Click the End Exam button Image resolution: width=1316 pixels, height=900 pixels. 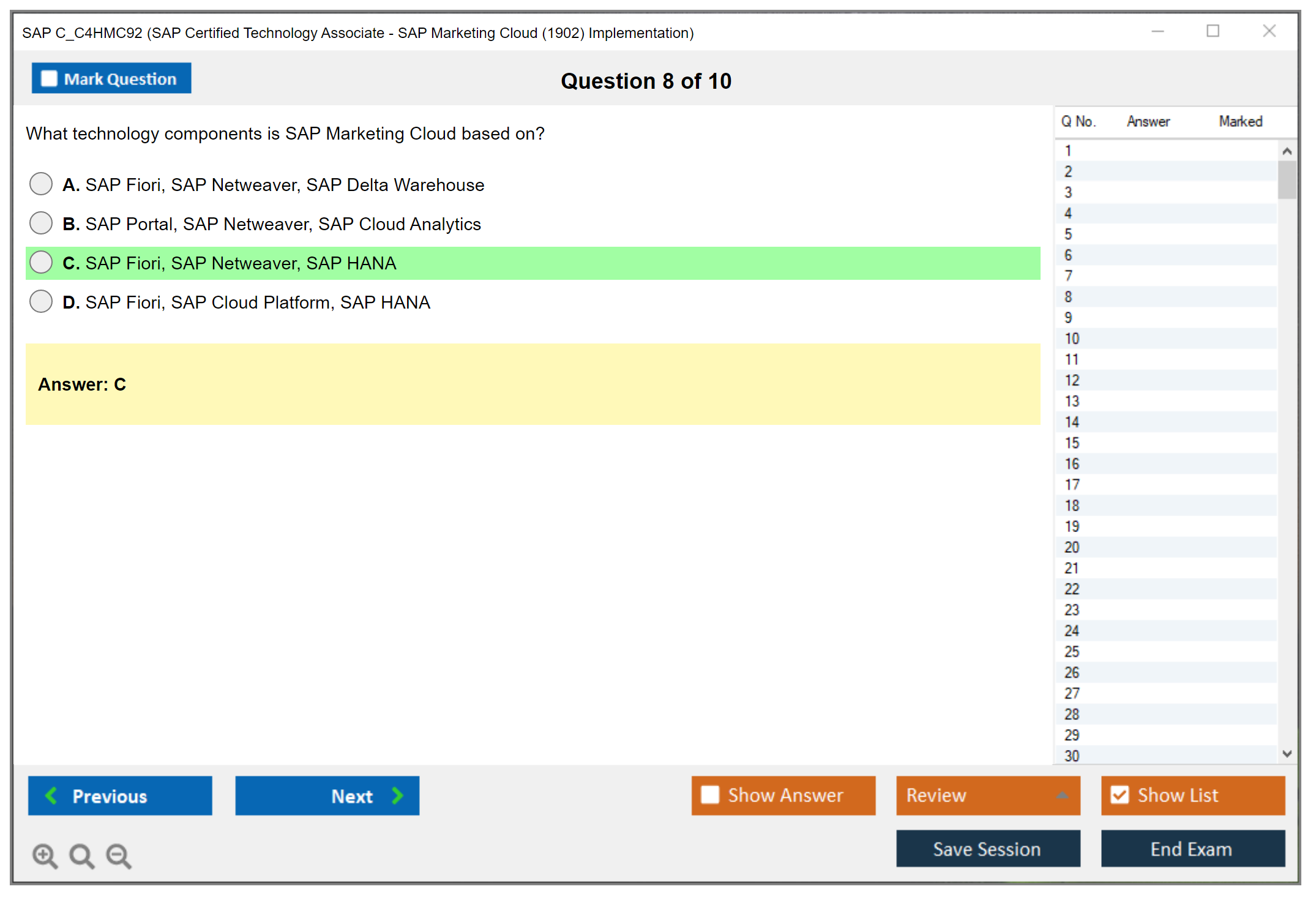coord(1192,849)
